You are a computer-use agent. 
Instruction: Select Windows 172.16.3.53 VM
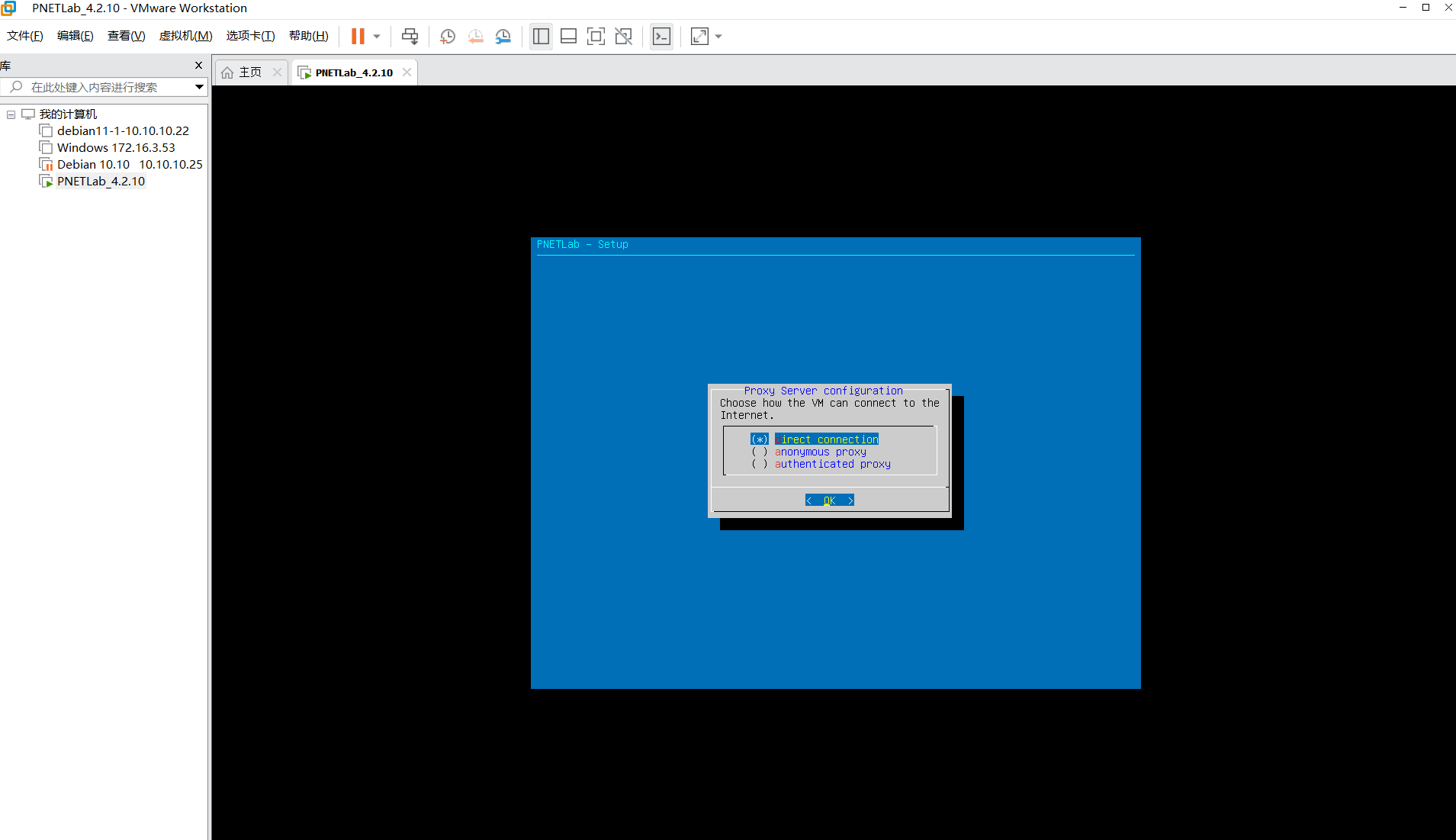[x=116, y=148]
